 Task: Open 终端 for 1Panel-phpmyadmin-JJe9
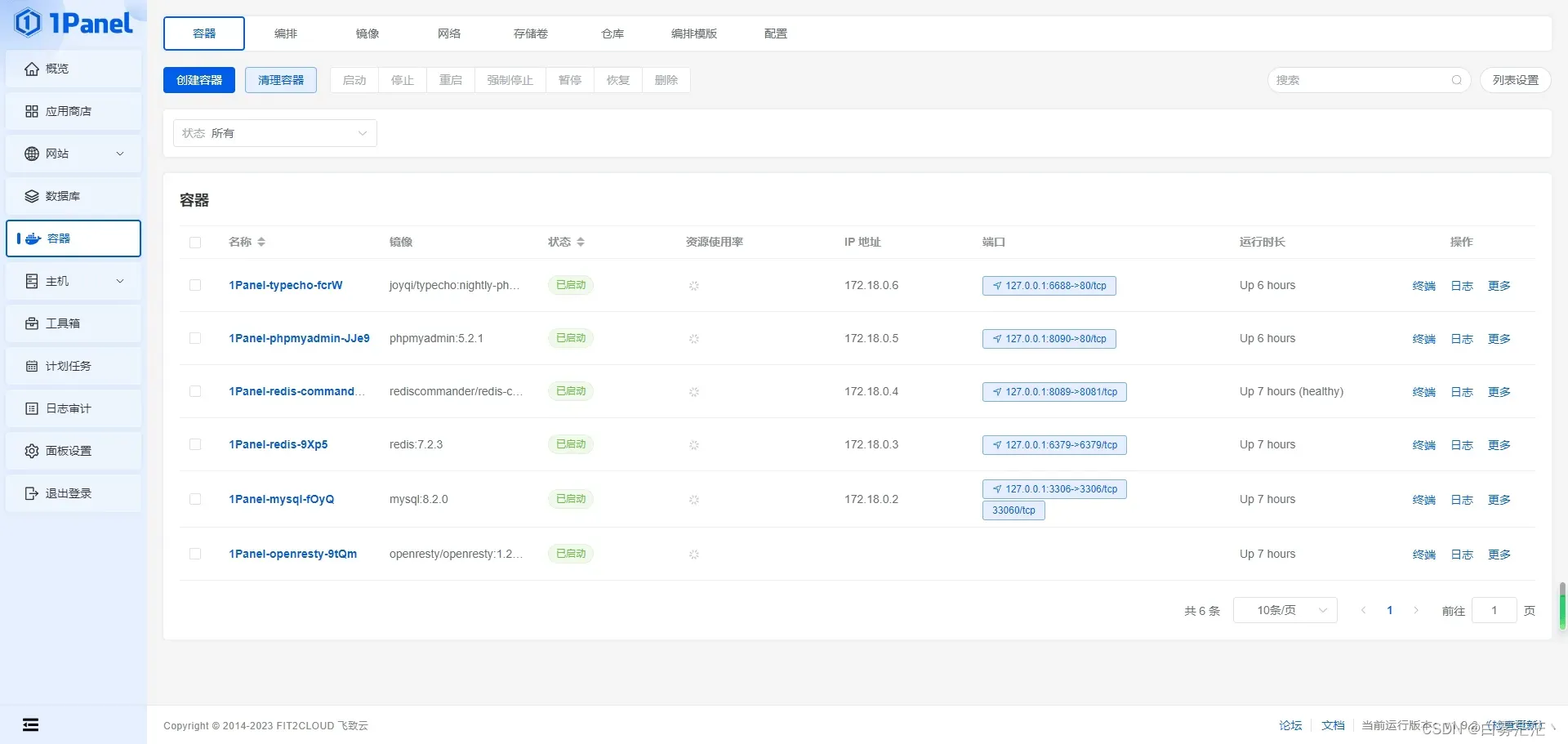coord(1424,339)
